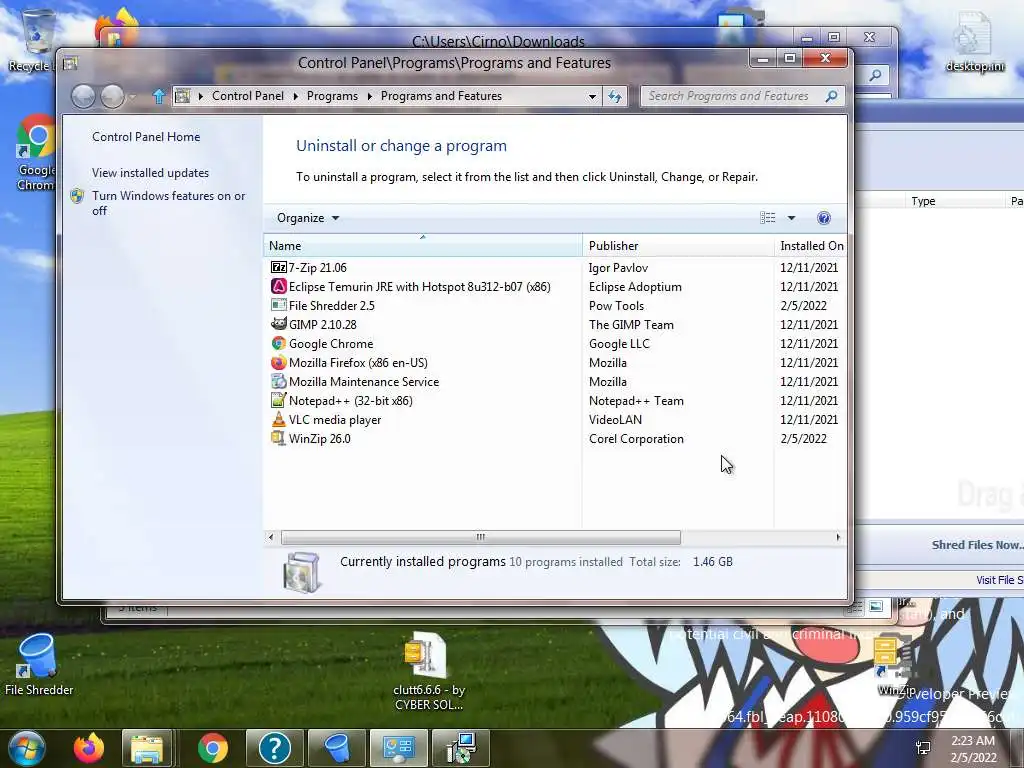The height and width of the screenshot is (768, 1024).
Task: Select the Corel Corporation publisher cell
Action: point(636,438)
